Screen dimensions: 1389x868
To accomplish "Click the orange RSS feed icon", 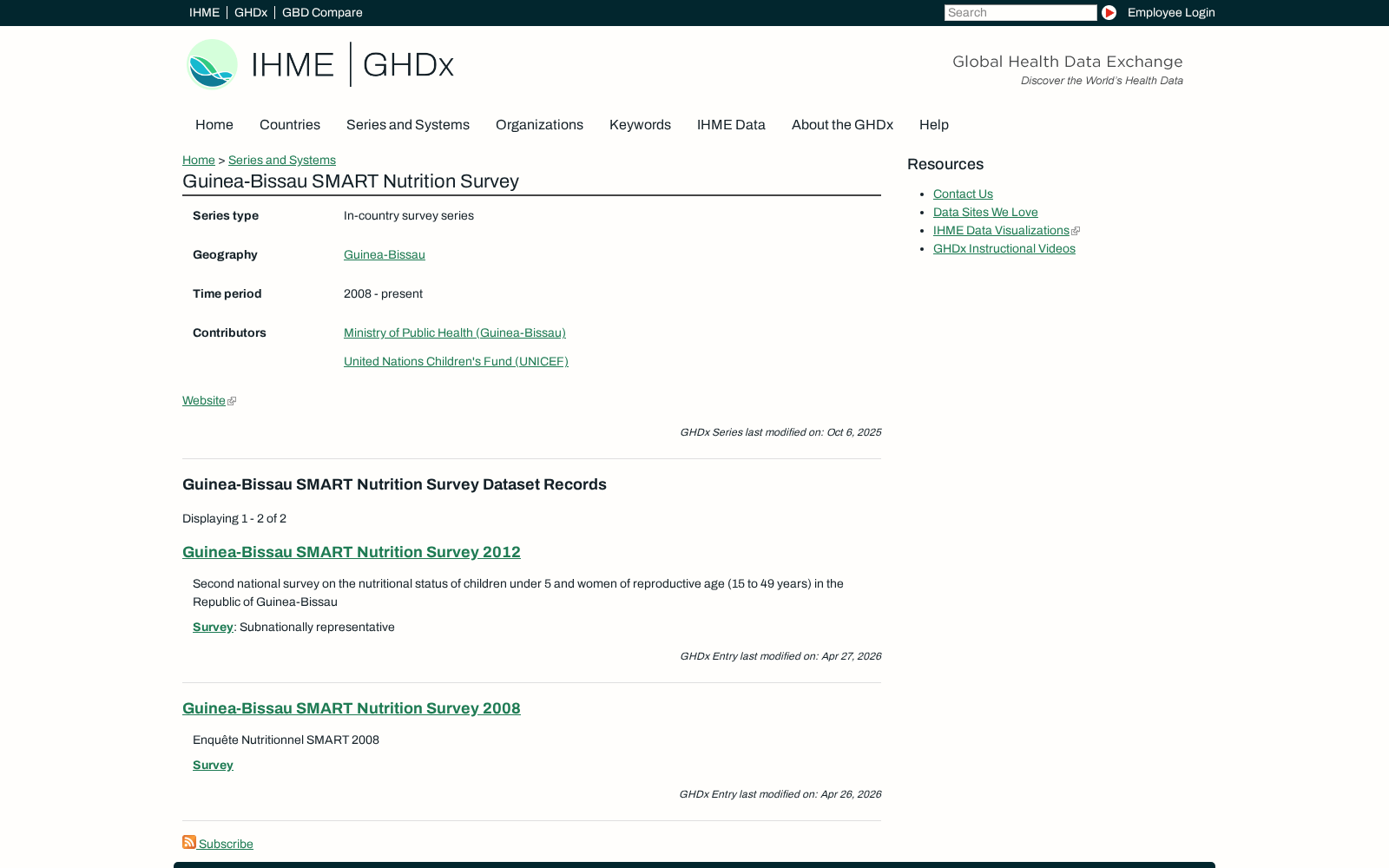I will point(189,842).
